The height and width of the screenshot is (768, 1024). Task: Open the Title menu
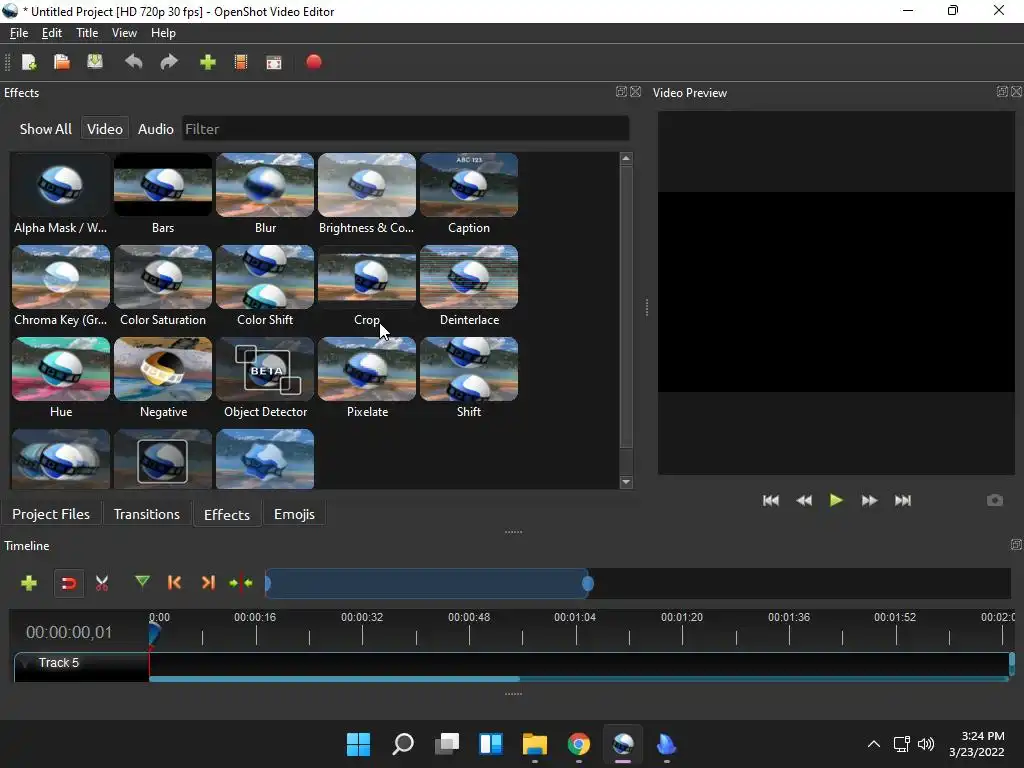coord(87,33)
